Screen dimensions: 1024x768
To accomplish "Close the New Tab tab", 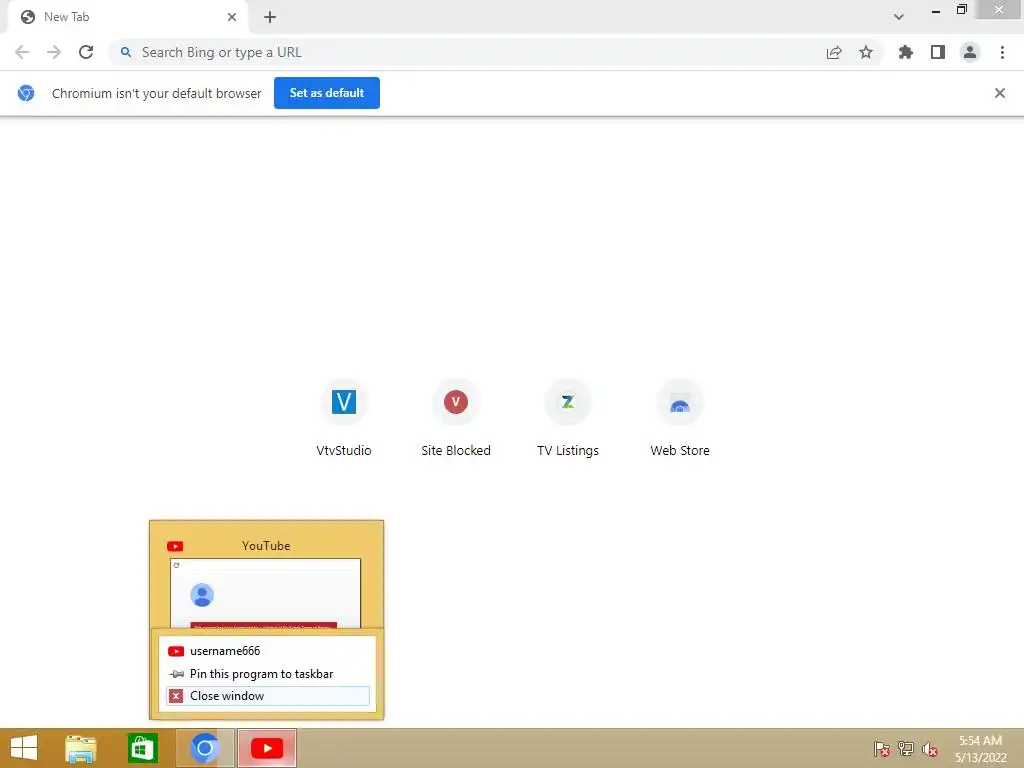I will click(232, 17).
